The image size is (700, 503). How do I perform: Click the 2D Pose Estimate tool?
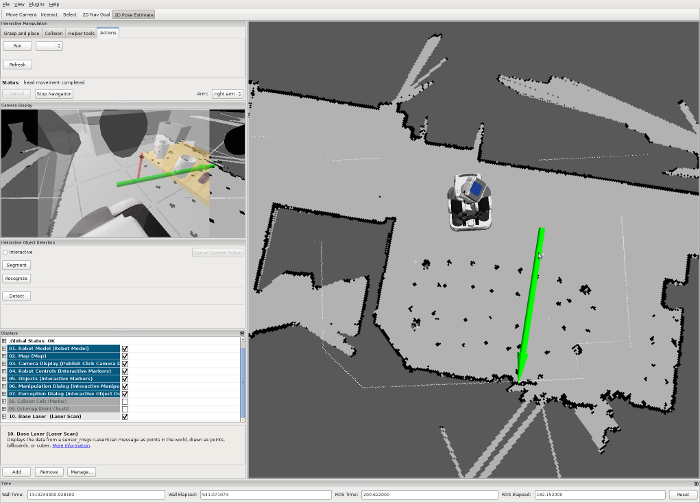pos(134,16)
